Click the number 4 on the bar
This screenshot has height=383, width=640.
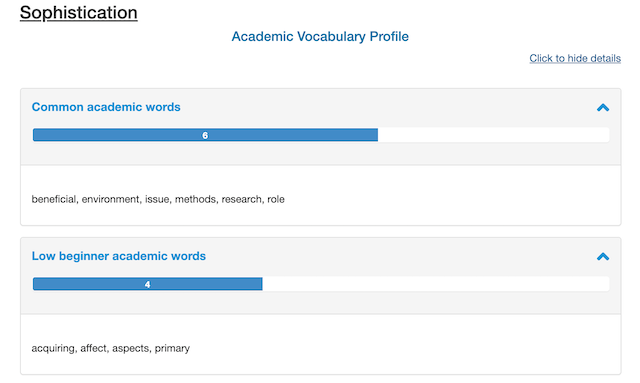click(147, 284)
